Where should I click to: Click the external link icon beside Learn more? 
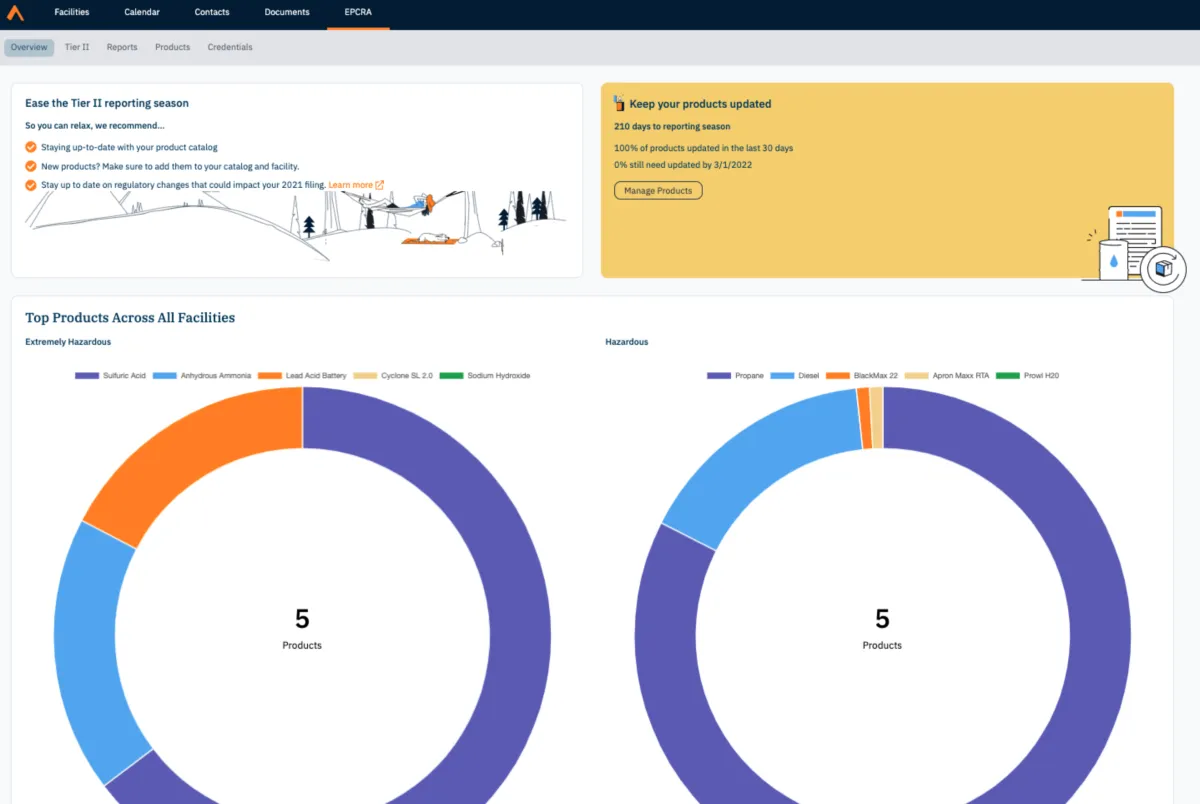(380, 185)
